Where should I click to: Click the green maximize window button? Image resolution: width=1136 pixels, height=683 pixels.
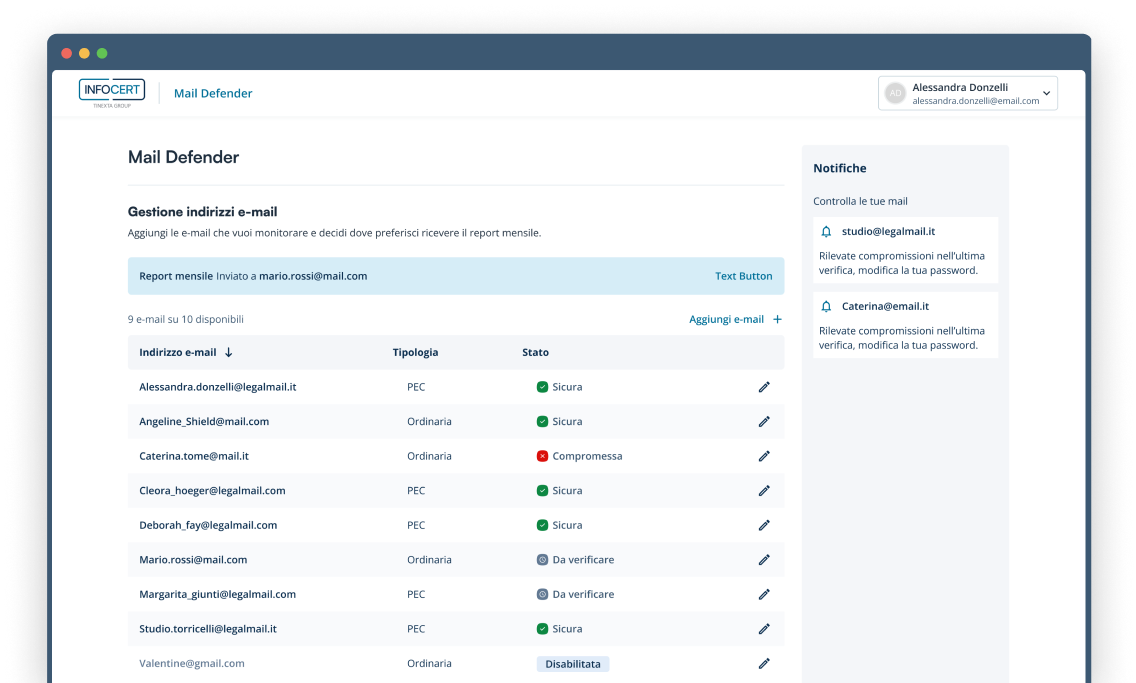[102, 53]
